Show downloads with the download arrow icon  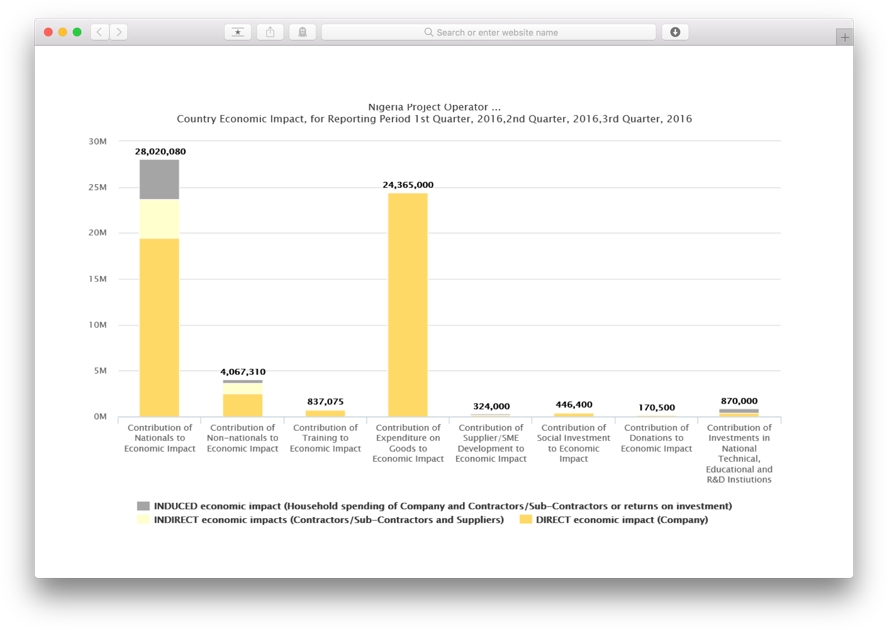(x=675, y=32)
